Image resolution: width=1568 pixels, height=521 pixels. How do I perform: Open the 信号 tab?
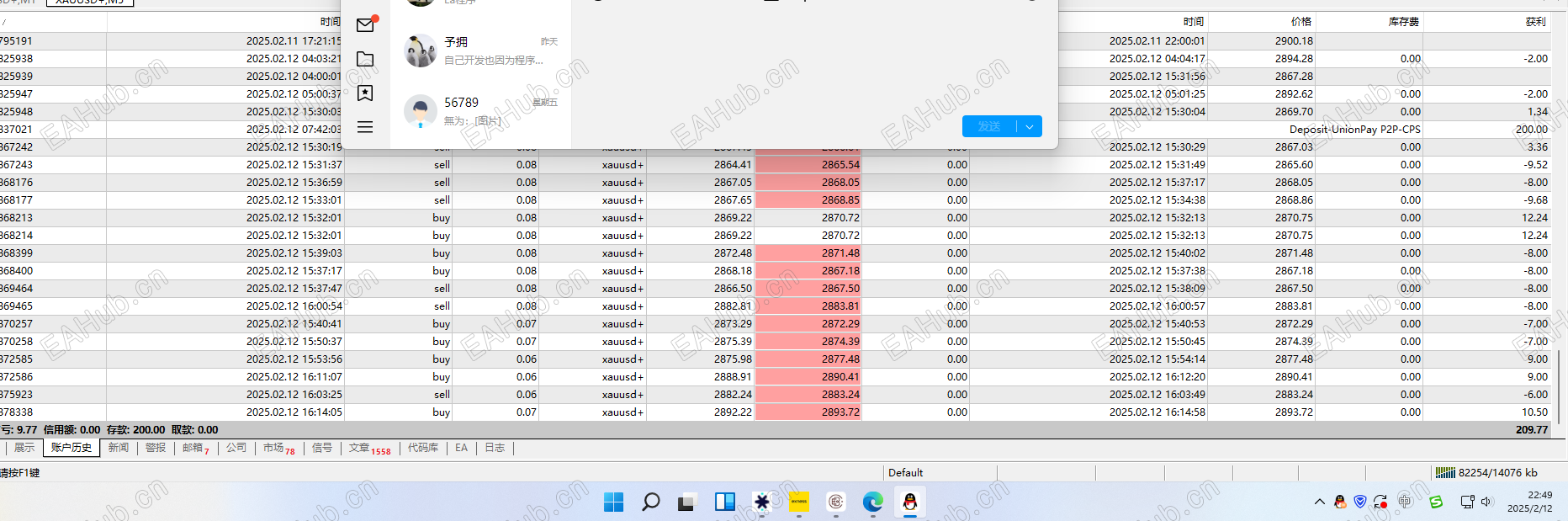tap(322, 448)
